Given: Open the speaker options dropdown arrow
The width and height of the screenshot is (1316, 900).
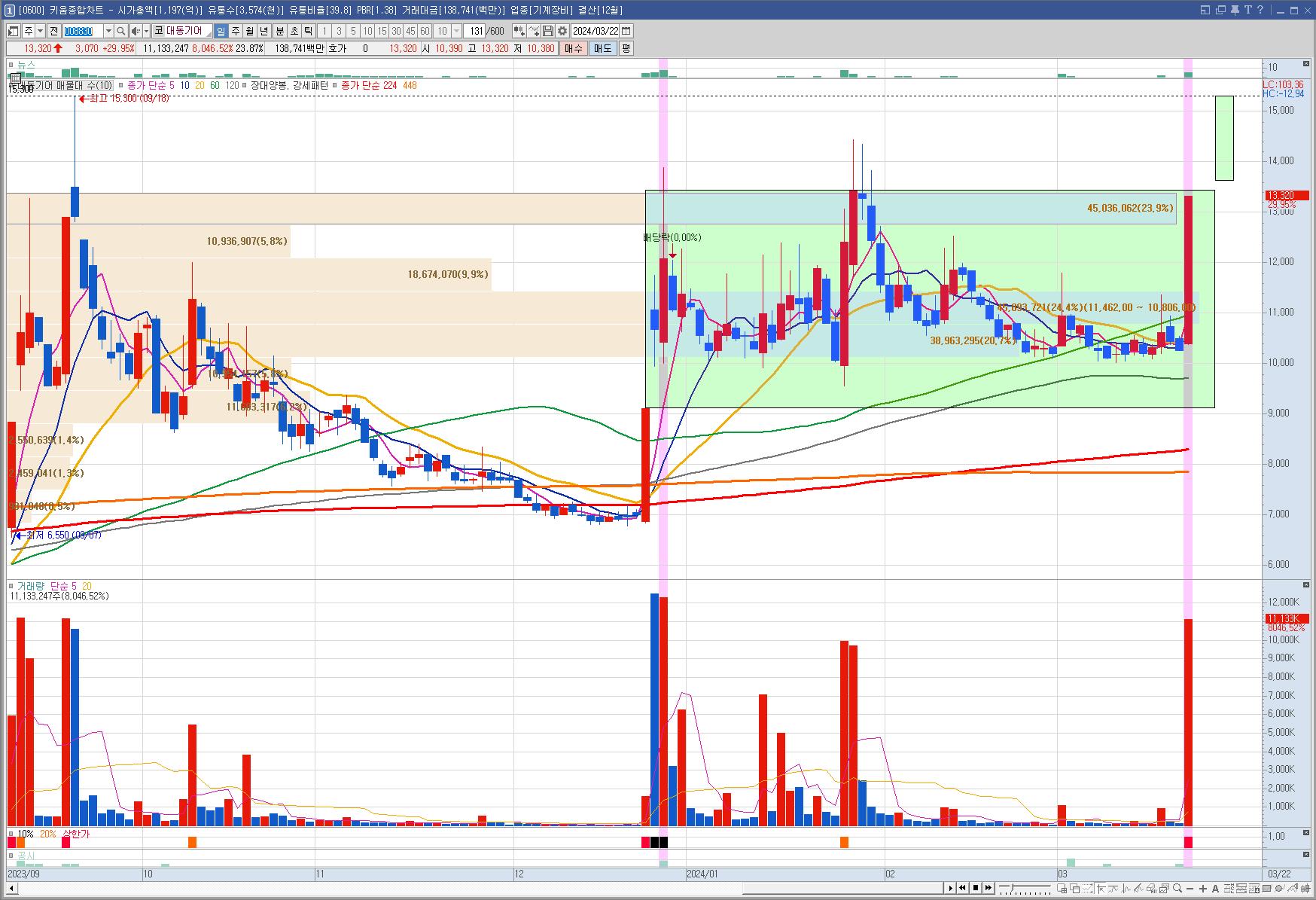Looking at the screenshot, I should point(146,31).
